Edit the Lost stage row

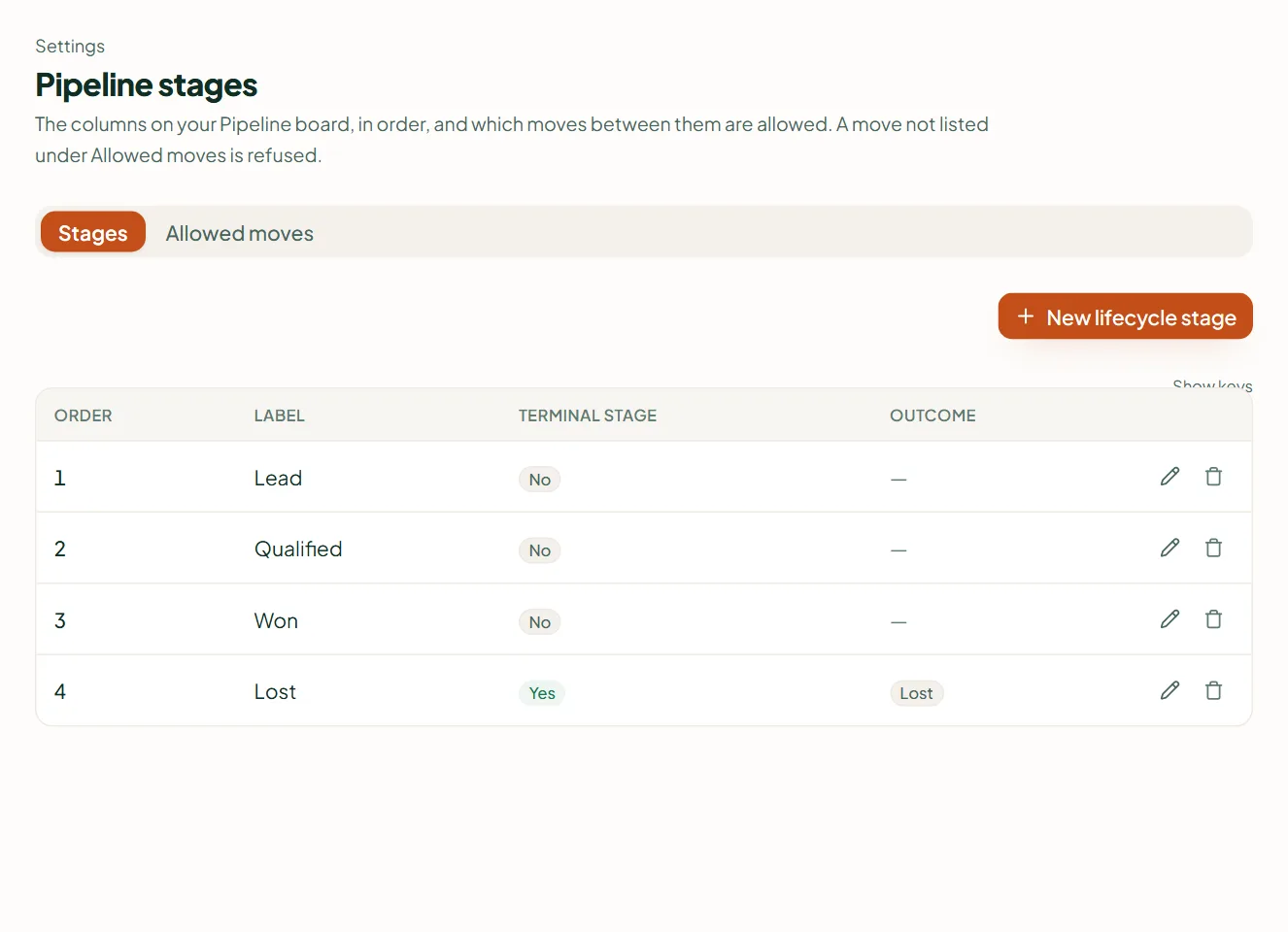coord(1169,690)
